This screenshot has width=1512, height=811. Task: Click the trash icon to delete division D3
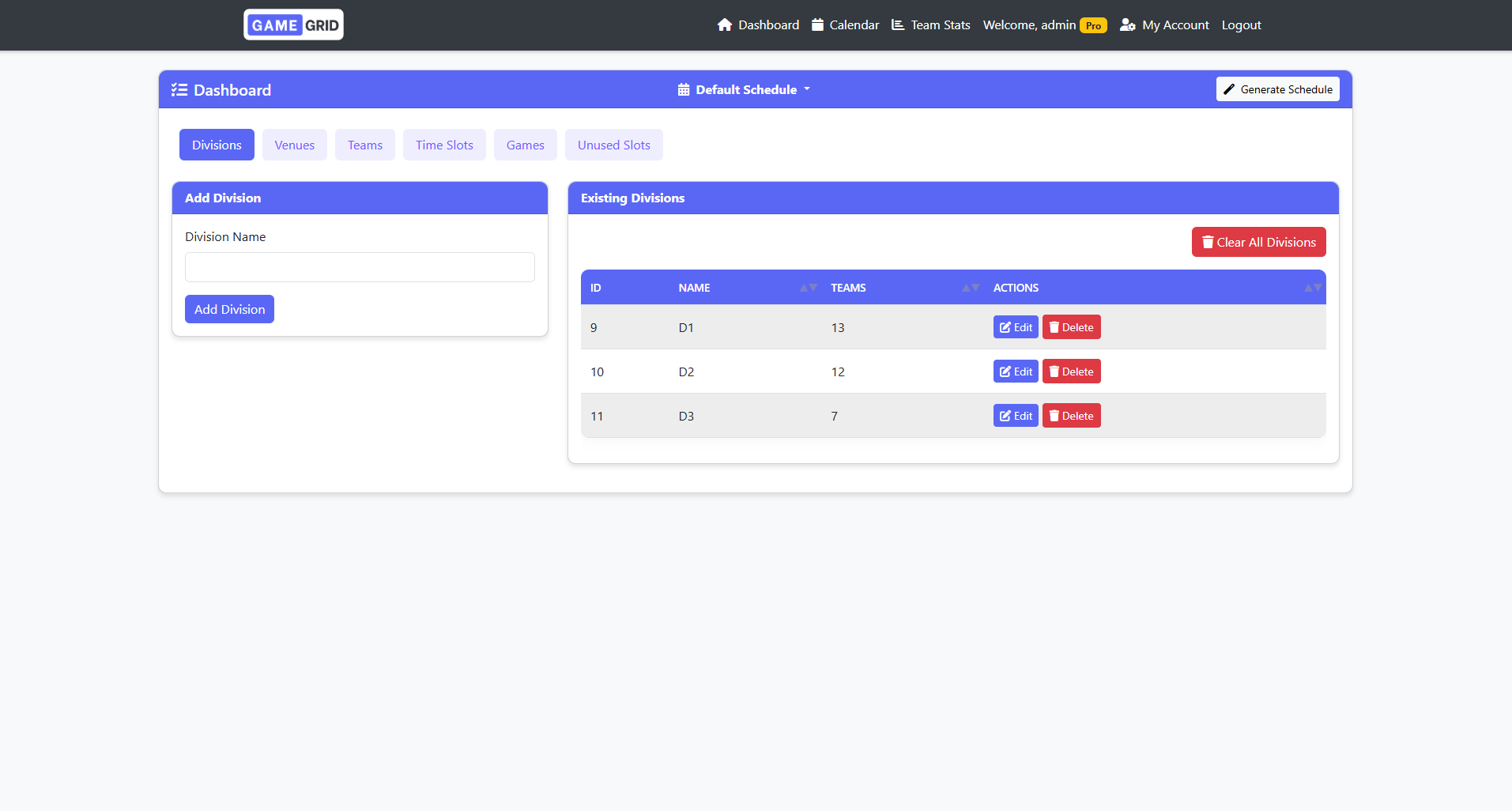[1053, 415]
